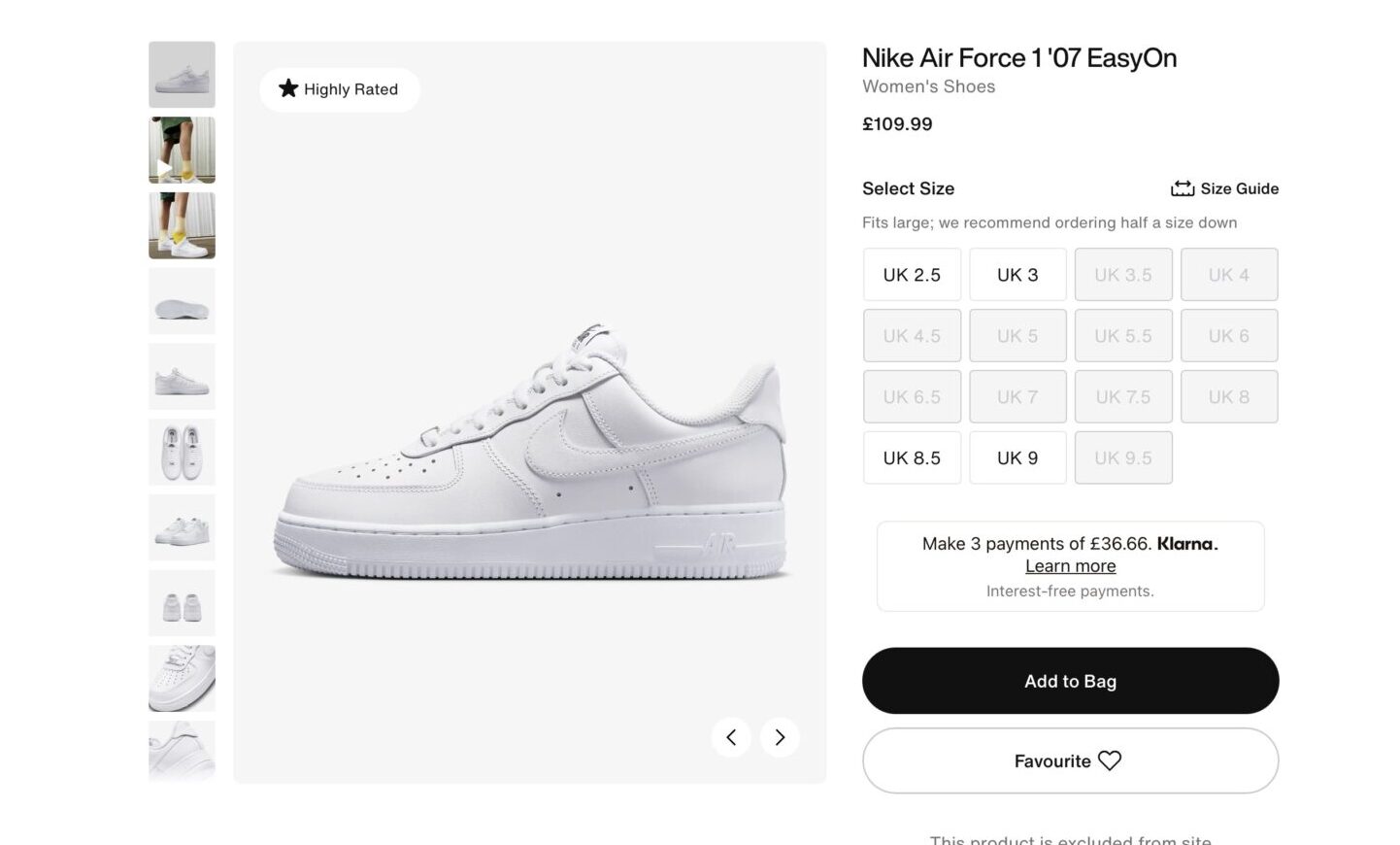Select the first white shoe thumbnail
This screenshot has width=1400, height=845.
click(x=182, y=75)
